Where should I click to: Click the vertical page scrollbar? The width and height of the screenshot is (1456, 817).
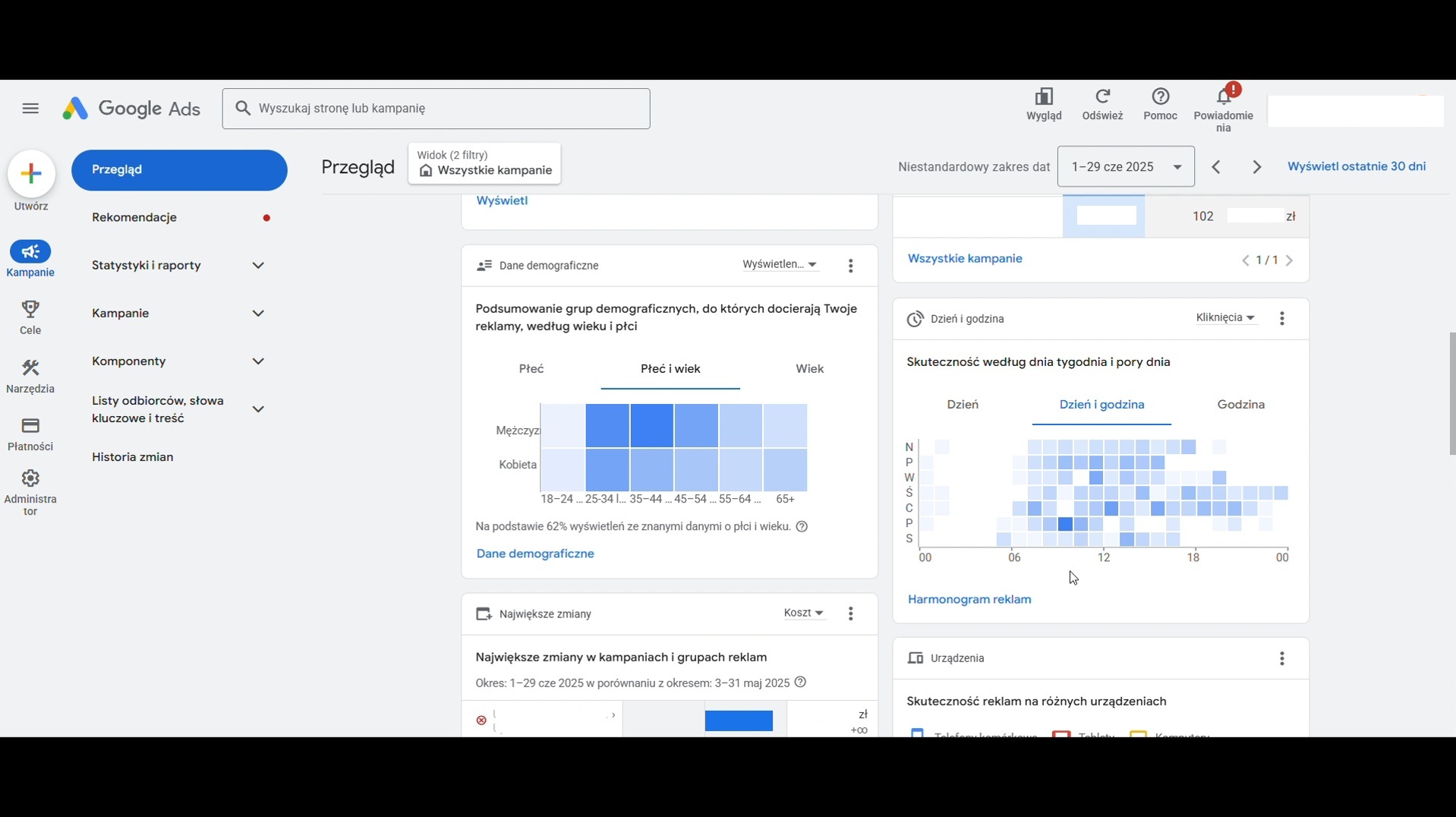[x=1451, y=393]
